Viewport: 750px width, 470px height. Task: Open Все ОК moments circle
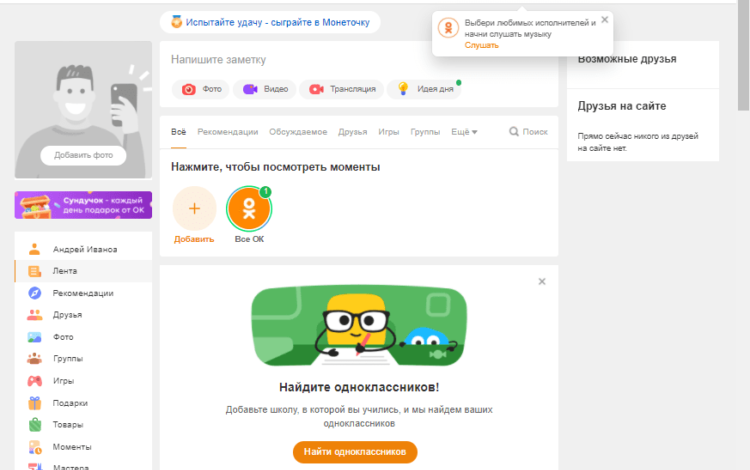249,208
